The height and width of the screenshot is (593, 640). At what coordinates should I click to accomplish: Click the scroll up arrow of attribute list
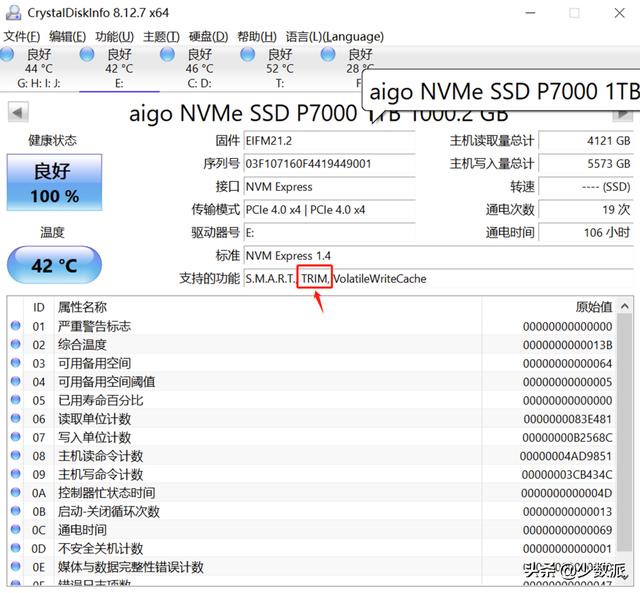[x=625, y=306]
